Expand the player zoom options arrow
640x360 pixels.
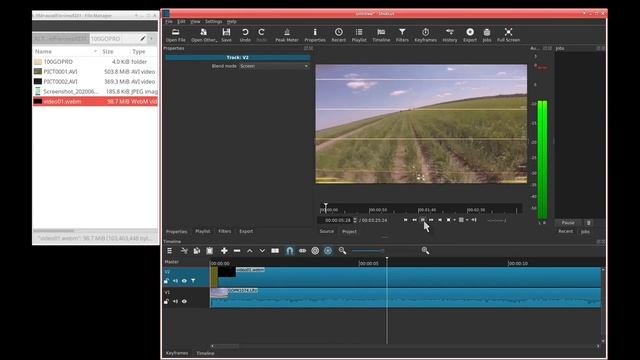[x=454, y=220]
